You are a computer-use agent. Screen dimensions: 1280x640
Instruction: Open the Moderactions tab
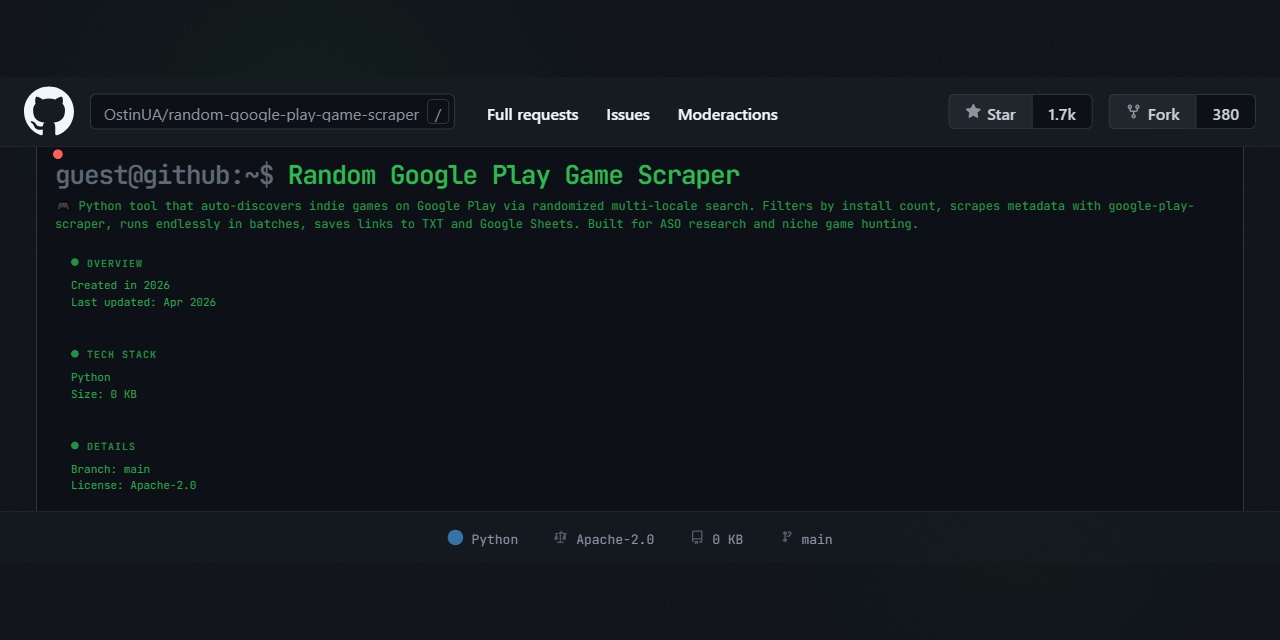point(728,114)
